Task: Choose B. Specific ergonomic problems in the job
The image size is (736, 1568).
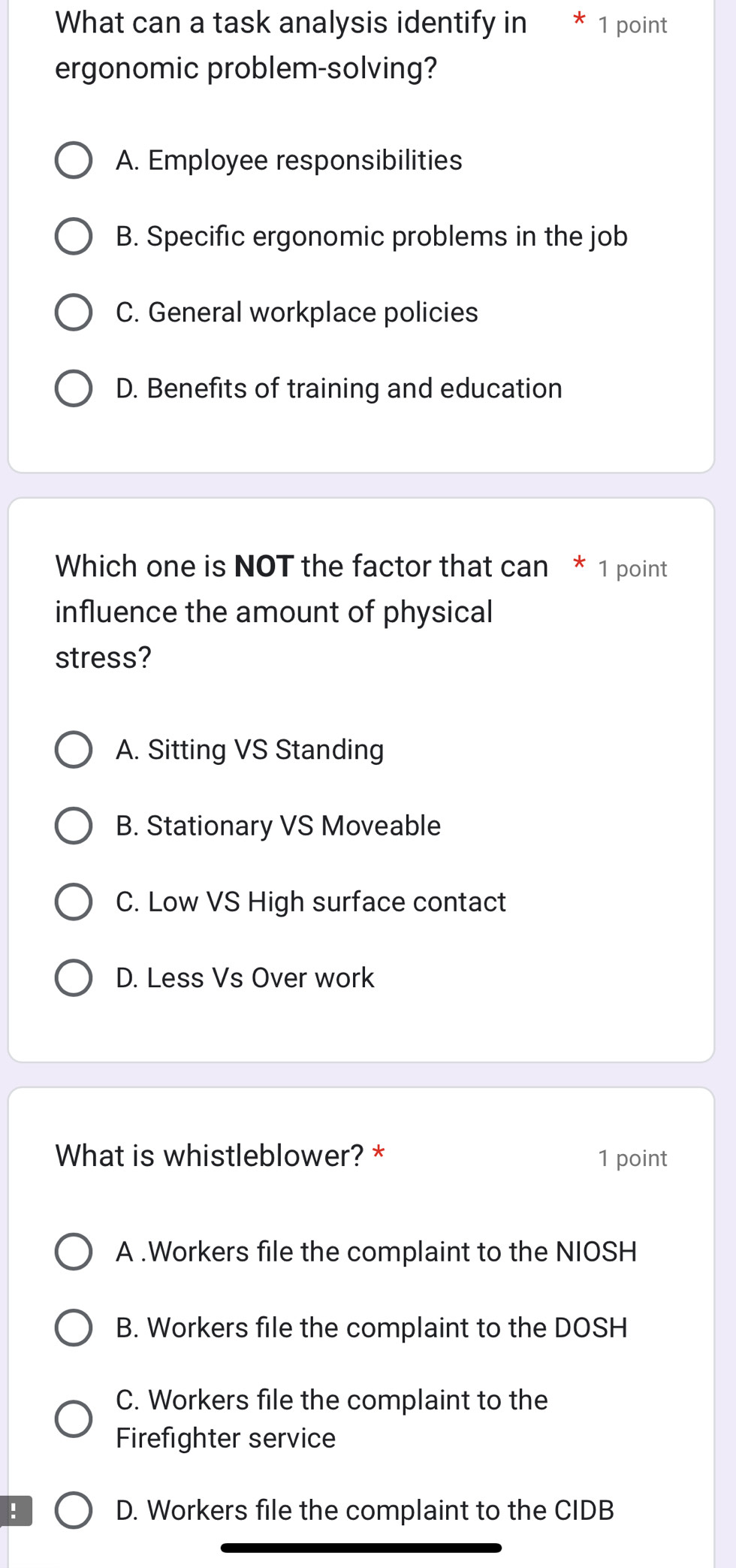Action: (74, 237)
